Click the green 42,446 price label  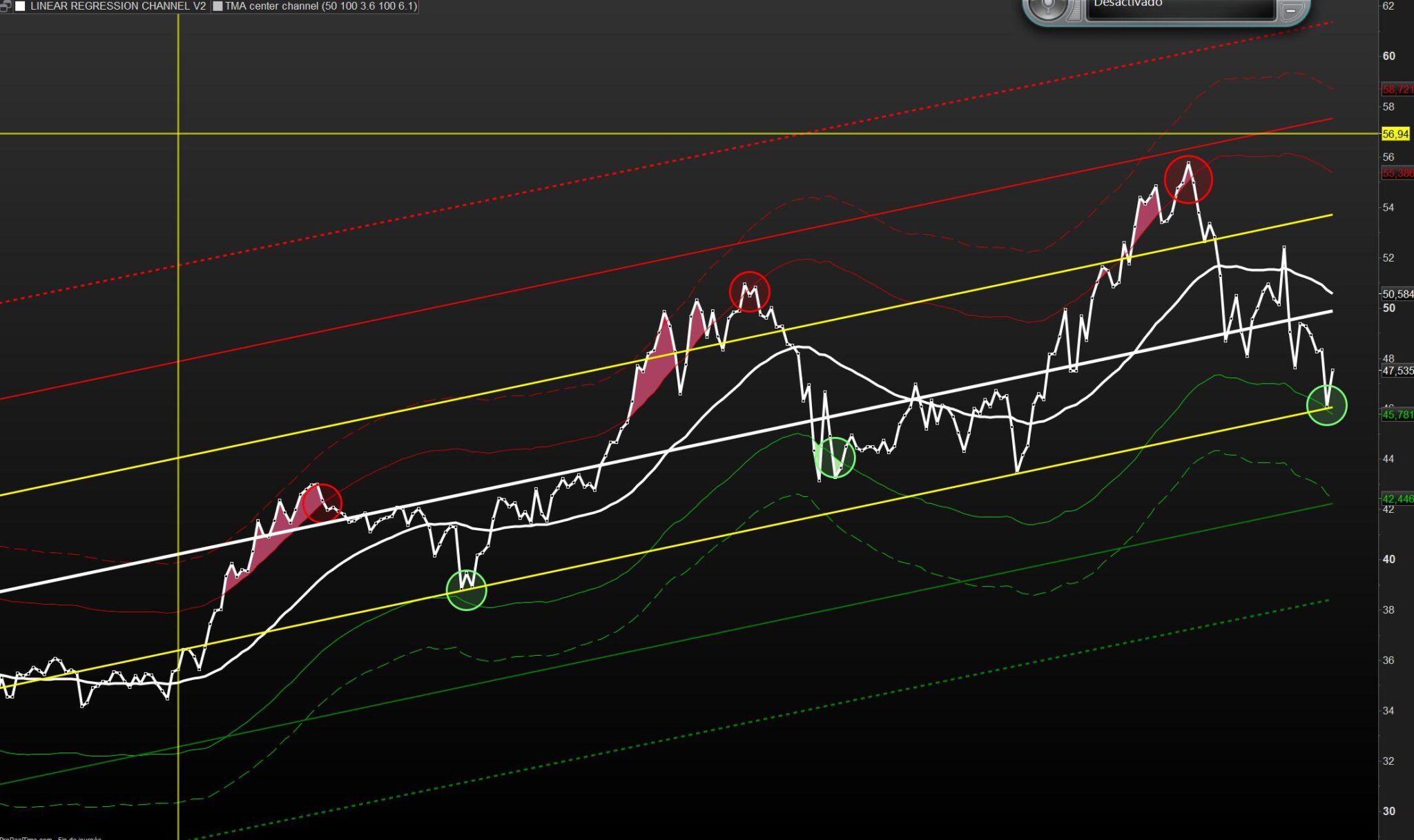click(1397, 498)
